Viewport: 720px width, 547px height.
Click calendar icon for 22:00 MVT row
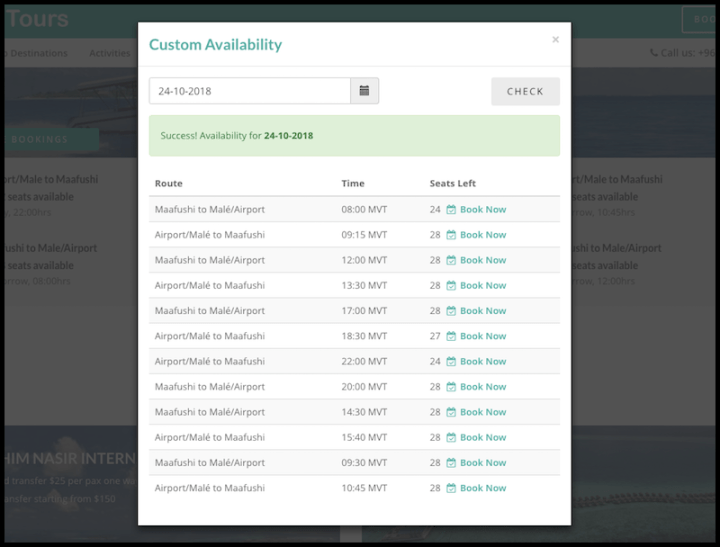click(x=451, y=362)
